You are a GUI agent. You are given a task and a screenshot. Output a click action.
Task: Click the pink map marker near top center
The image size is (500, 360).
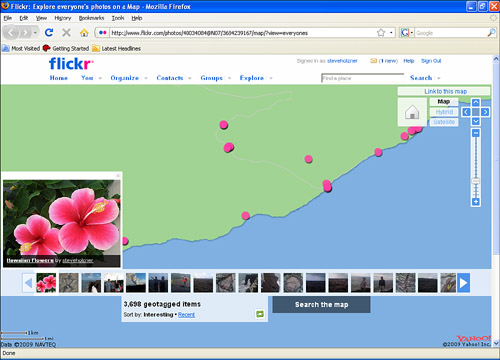(224, 125)
